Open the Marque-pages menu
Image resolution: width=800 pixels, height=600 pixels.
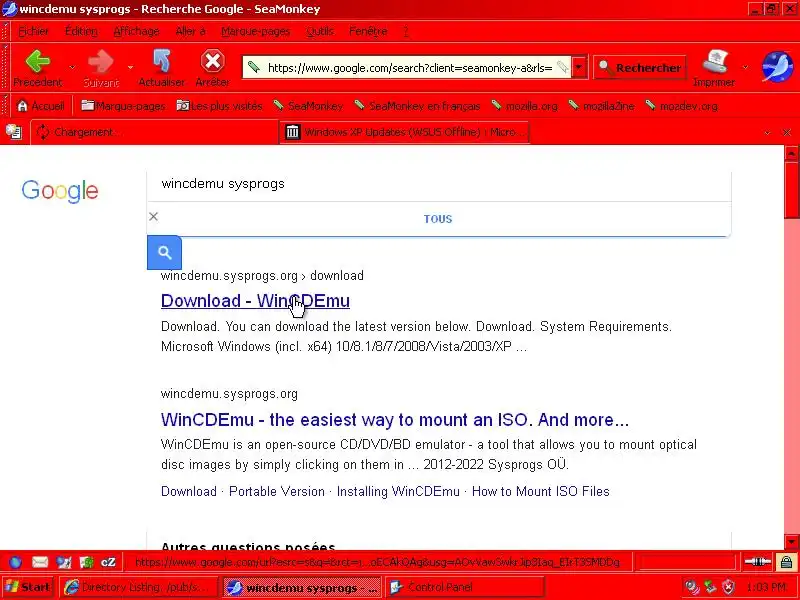(256, 31)
